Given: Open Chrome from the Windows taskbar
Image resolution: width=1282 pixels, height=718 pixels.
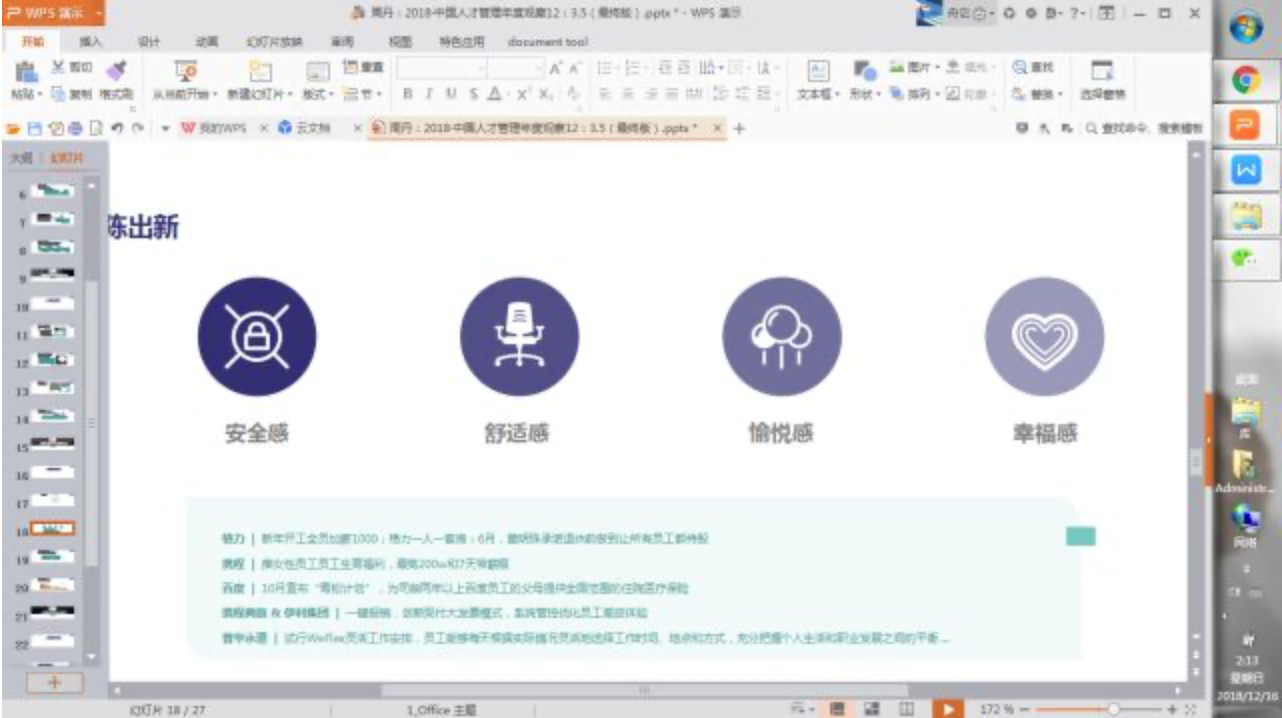Looking at the screenshot, I should pyautogui.click(x=1245, y=79).
